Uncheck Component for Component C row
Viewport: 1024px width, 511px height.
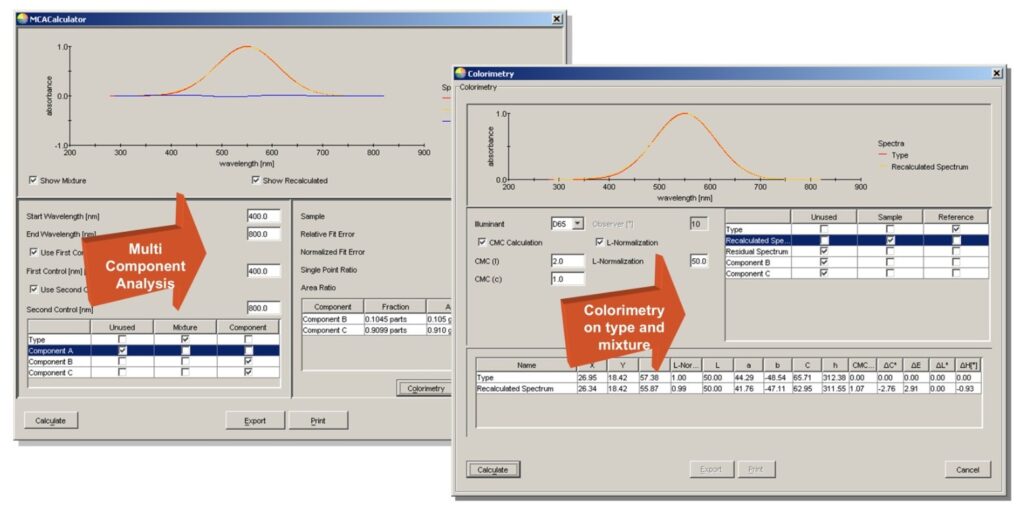[248, 372]
